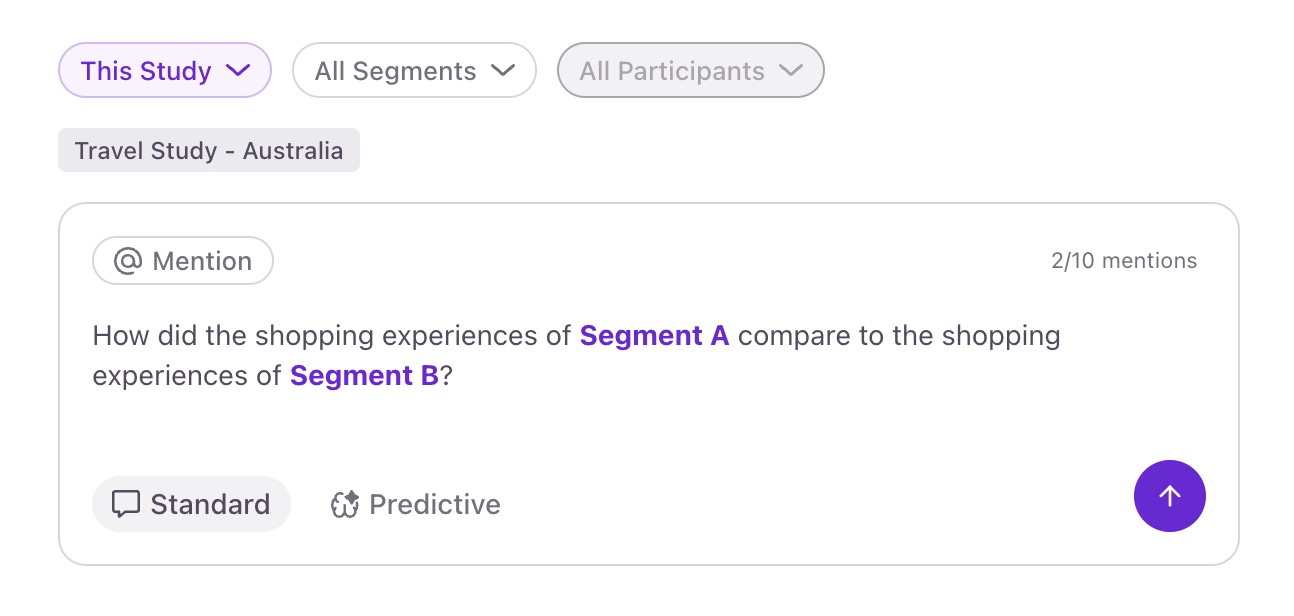
Task: Open the All Participants dropdown
Action: tap(690, 71)
